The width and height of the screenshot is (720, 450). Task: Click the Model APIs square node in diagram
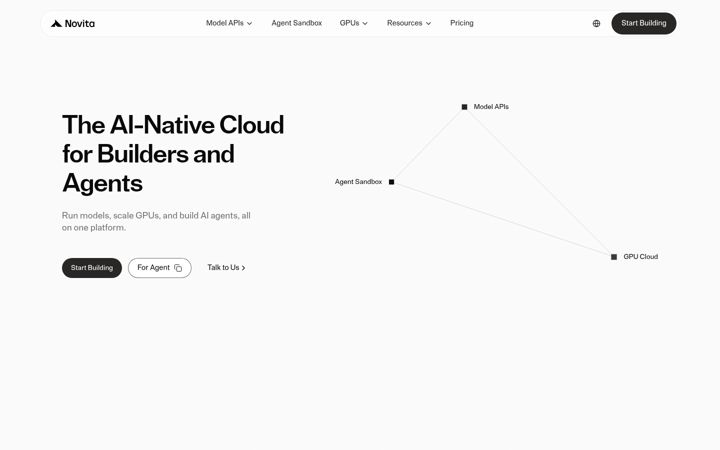[464, 107]
